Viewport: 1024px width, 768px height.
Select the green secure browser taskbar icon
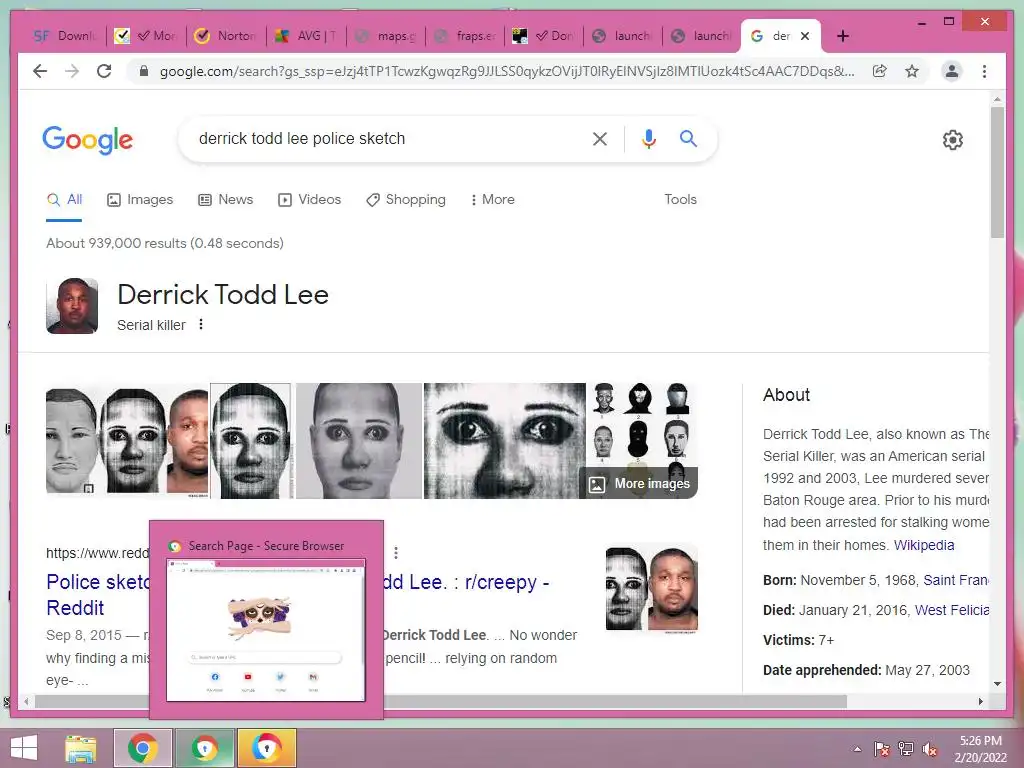click(x=205, y=748)
